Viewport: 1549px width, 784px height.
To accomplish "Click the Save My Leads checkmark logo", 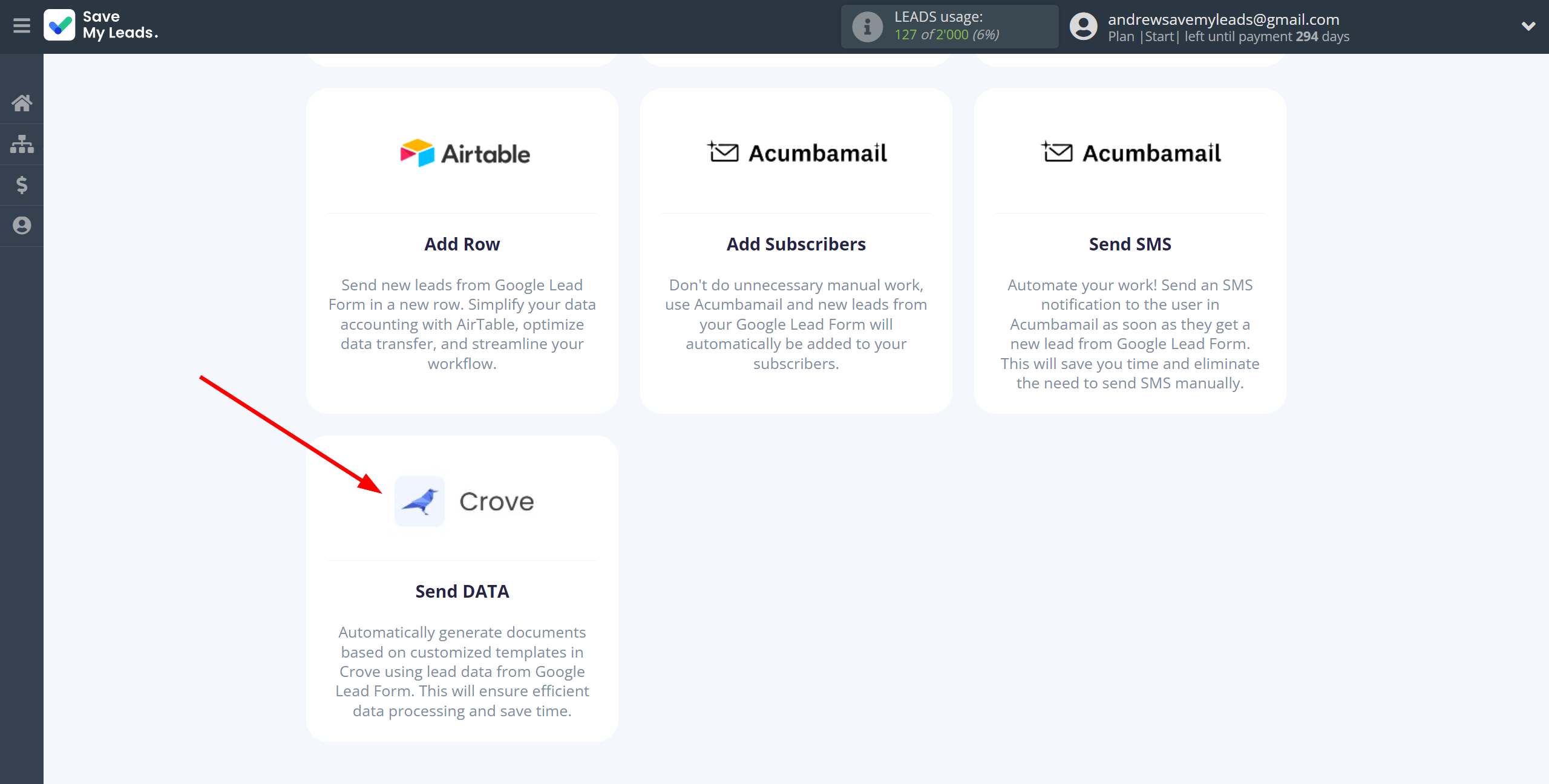I will 59,25.
